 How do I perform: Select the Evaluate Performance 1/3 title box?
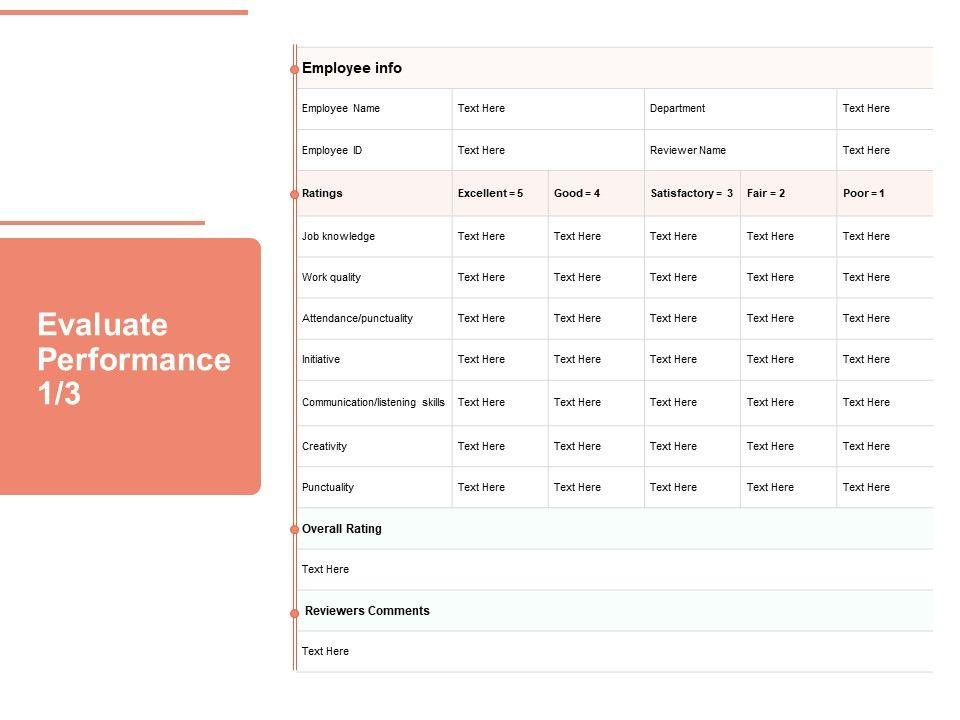click(x=130, y=366)
